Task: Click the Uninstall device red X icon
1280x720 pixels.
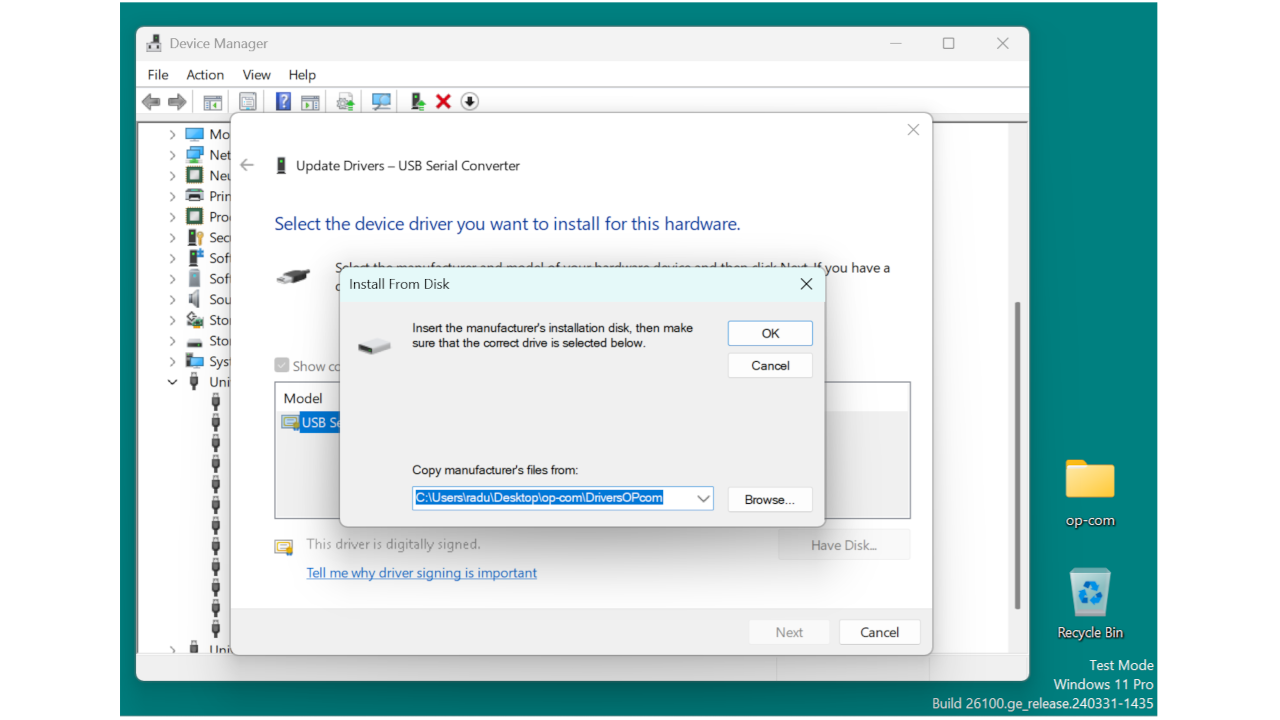Action: pos(443,101)
